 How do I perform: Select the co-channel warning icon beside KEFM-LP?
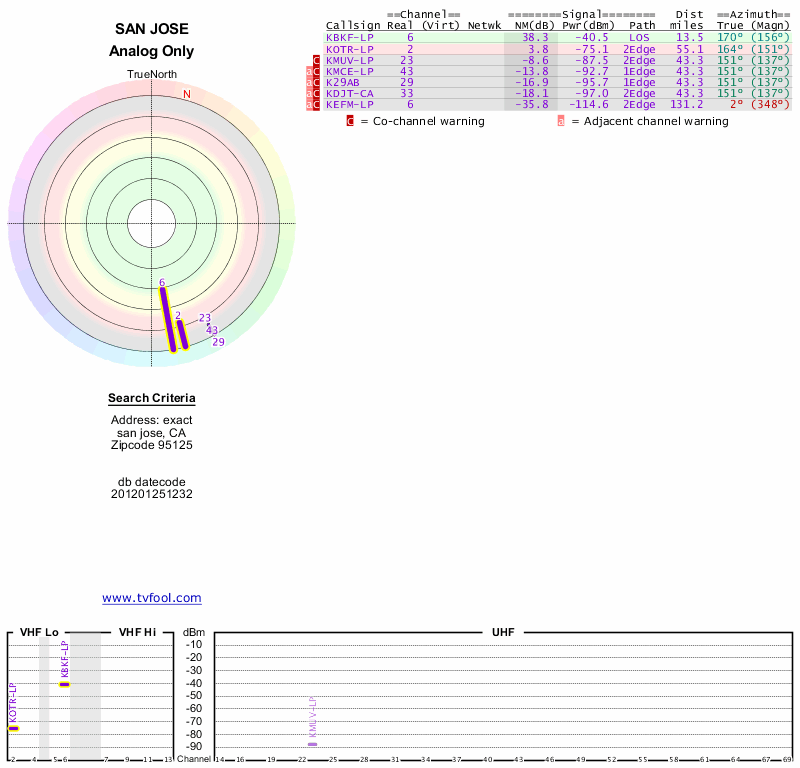point(317,104)
